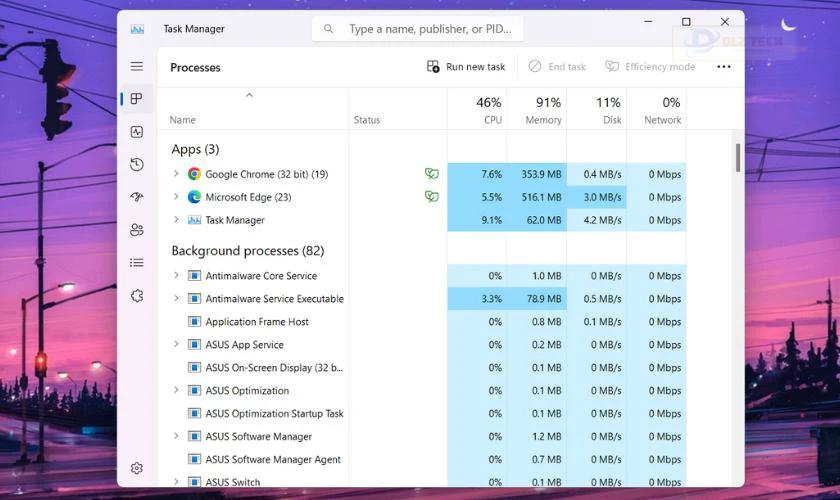Click Antimalware Service Executable memory 78.9 MB
This screenshot has width=840, height=500.
click(x=544, y=298)
